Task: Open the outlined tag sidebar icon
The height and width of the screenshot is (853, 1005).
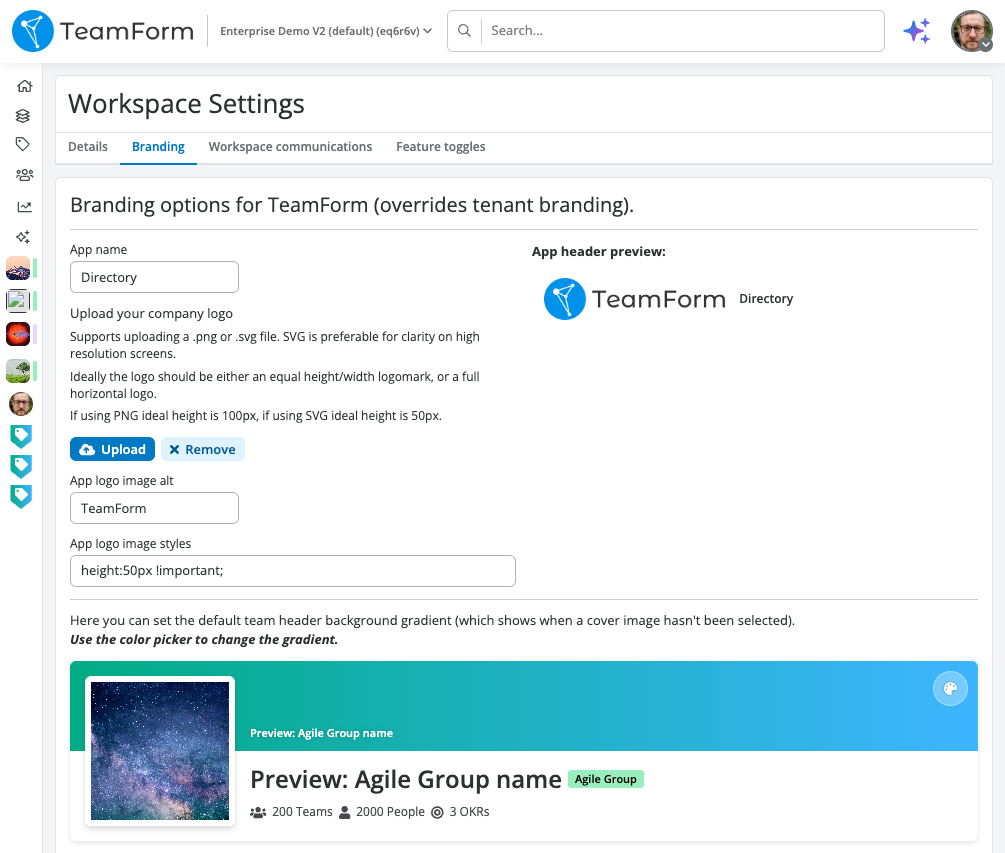Action: point(23,144)
